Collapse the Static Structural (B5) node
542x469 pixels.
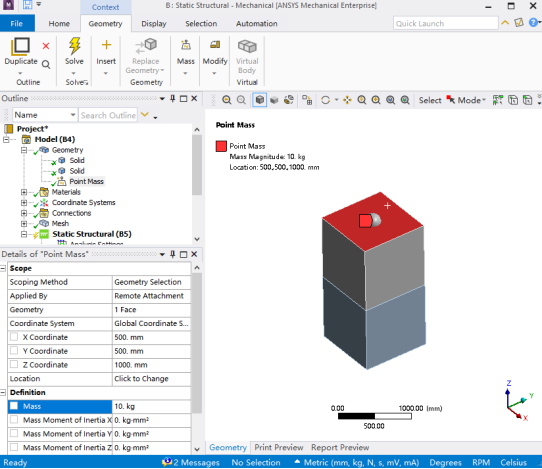pos(24,234)
